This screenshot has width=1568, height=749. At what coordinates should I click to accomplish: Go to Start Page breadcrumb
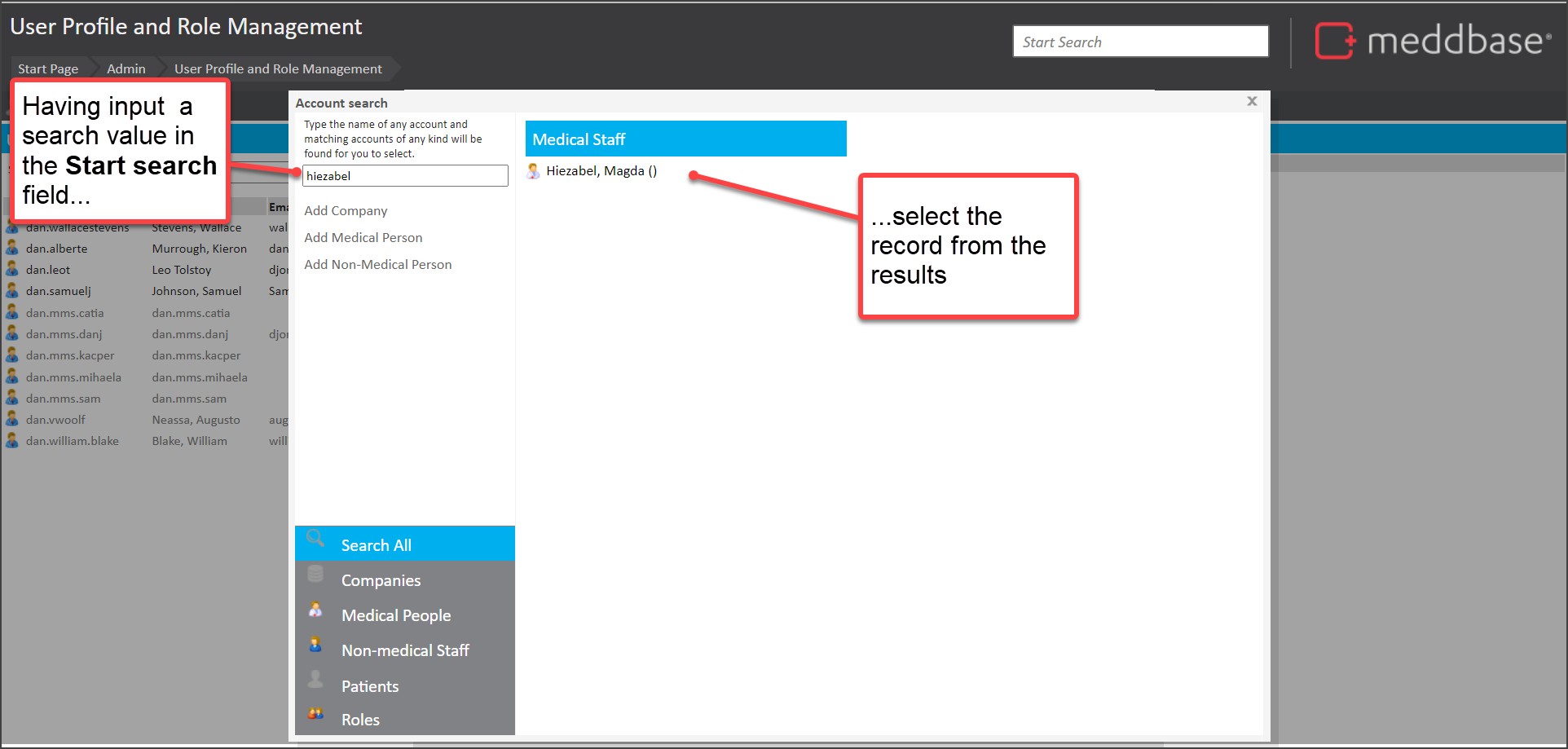48,69
